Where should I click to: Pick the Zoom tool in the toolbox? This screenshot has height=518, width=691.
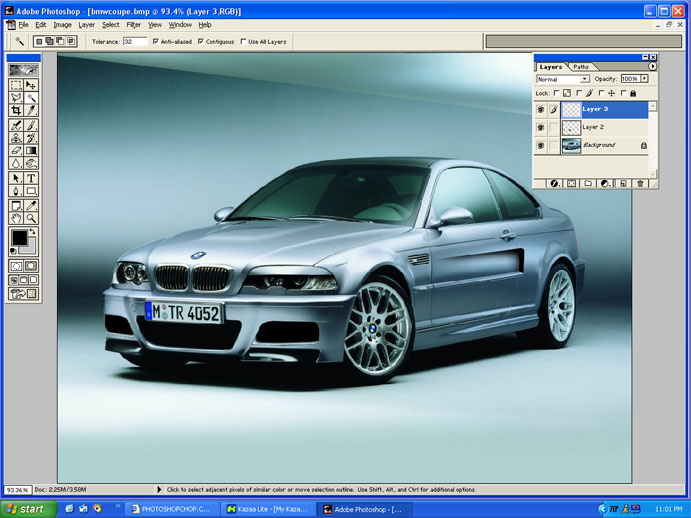[x=31, y=217]
